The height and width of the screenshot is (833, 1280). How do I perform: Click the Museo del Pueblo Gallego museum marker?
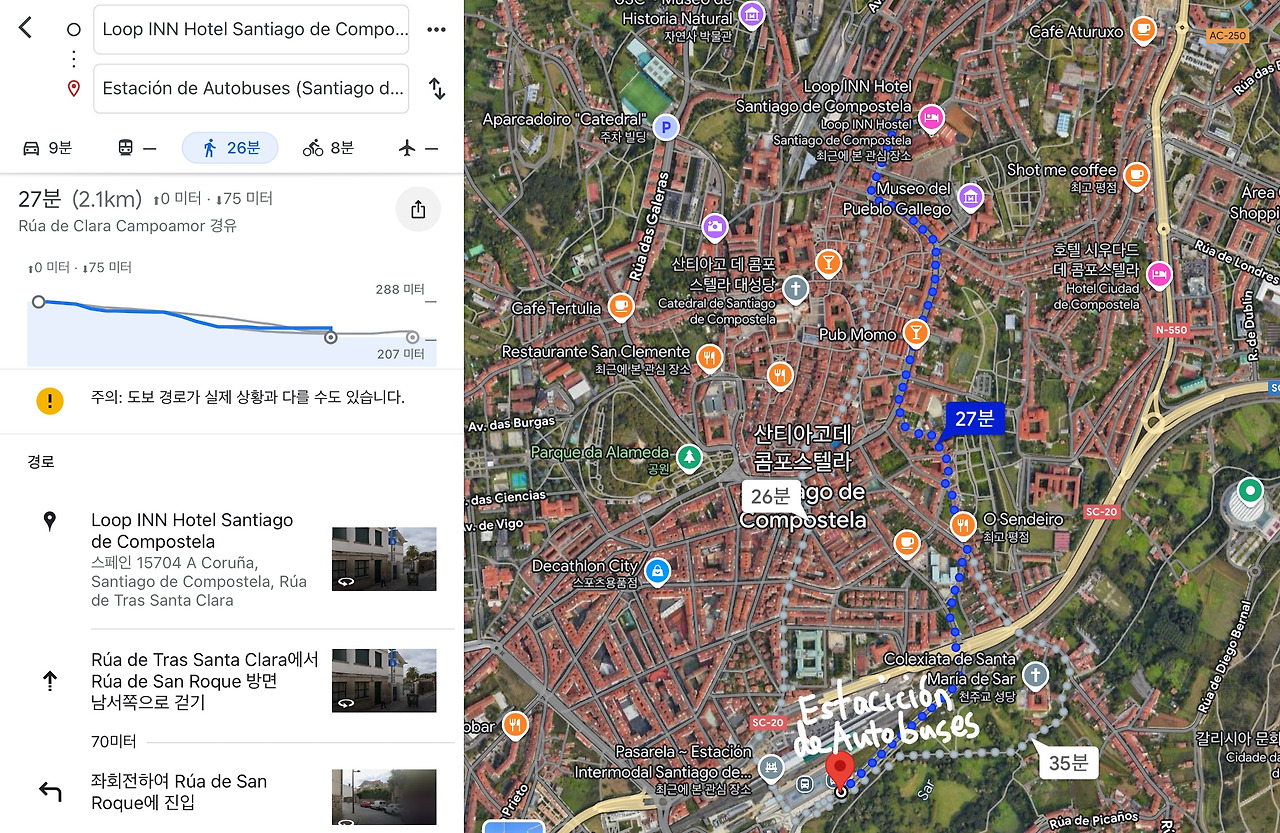pyautogui.click(x=970, y=197)
